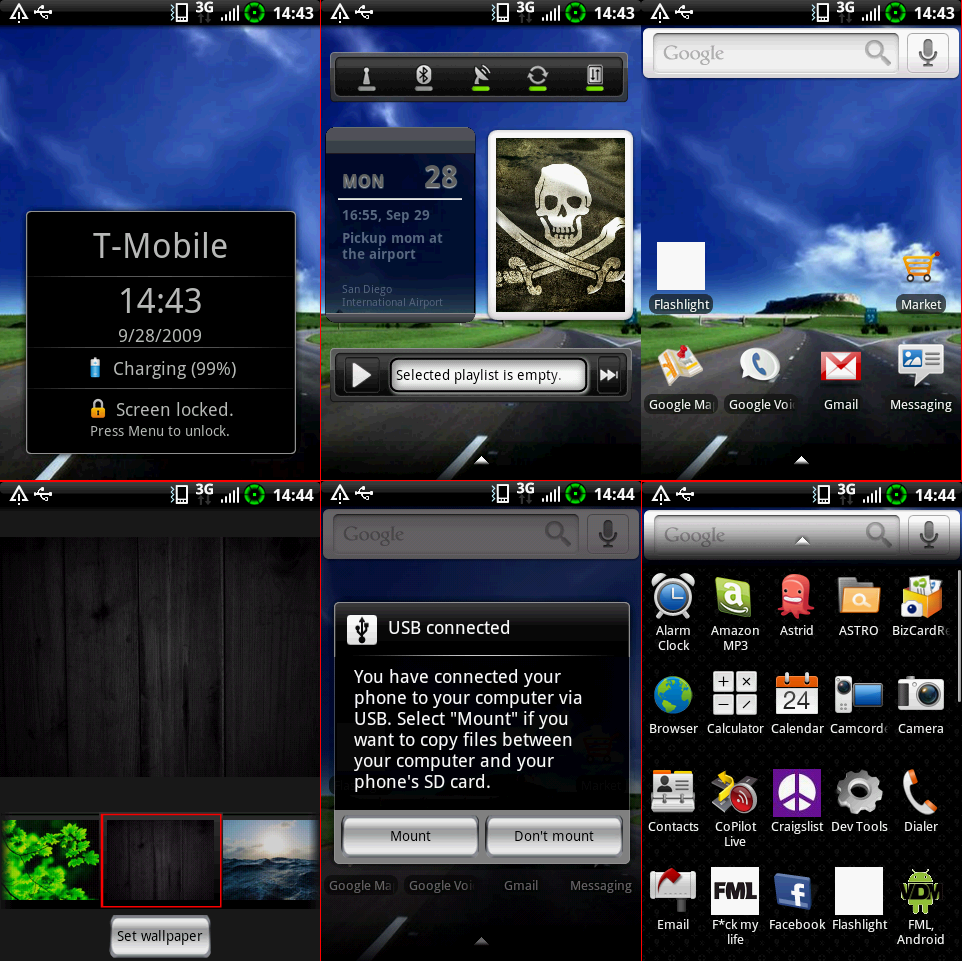
Task: Launch the BizCardReader app icon
Action: pyautogui.click(x=921, y=604)
